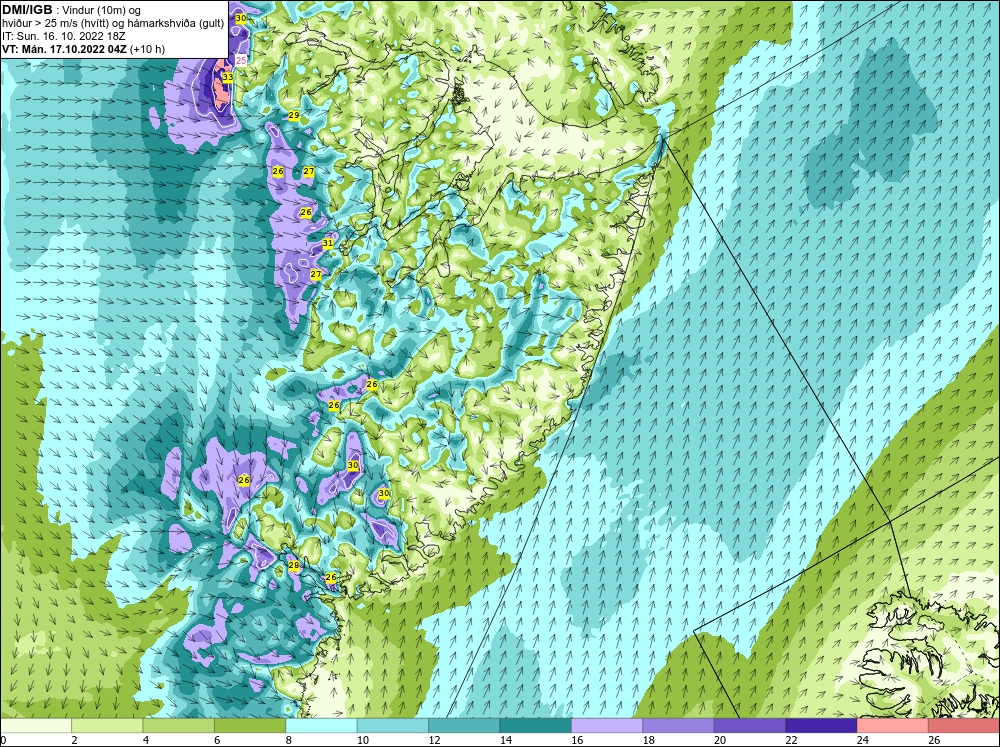Pick the 12–14 m/s teal legend swatch
This screenshot has height=747, width=1000.
tap(464, 725)
